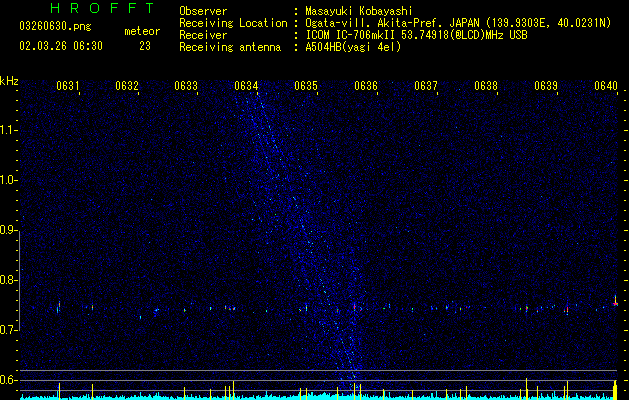Click time marker 0635
The image size is (629, 400).
306,86
